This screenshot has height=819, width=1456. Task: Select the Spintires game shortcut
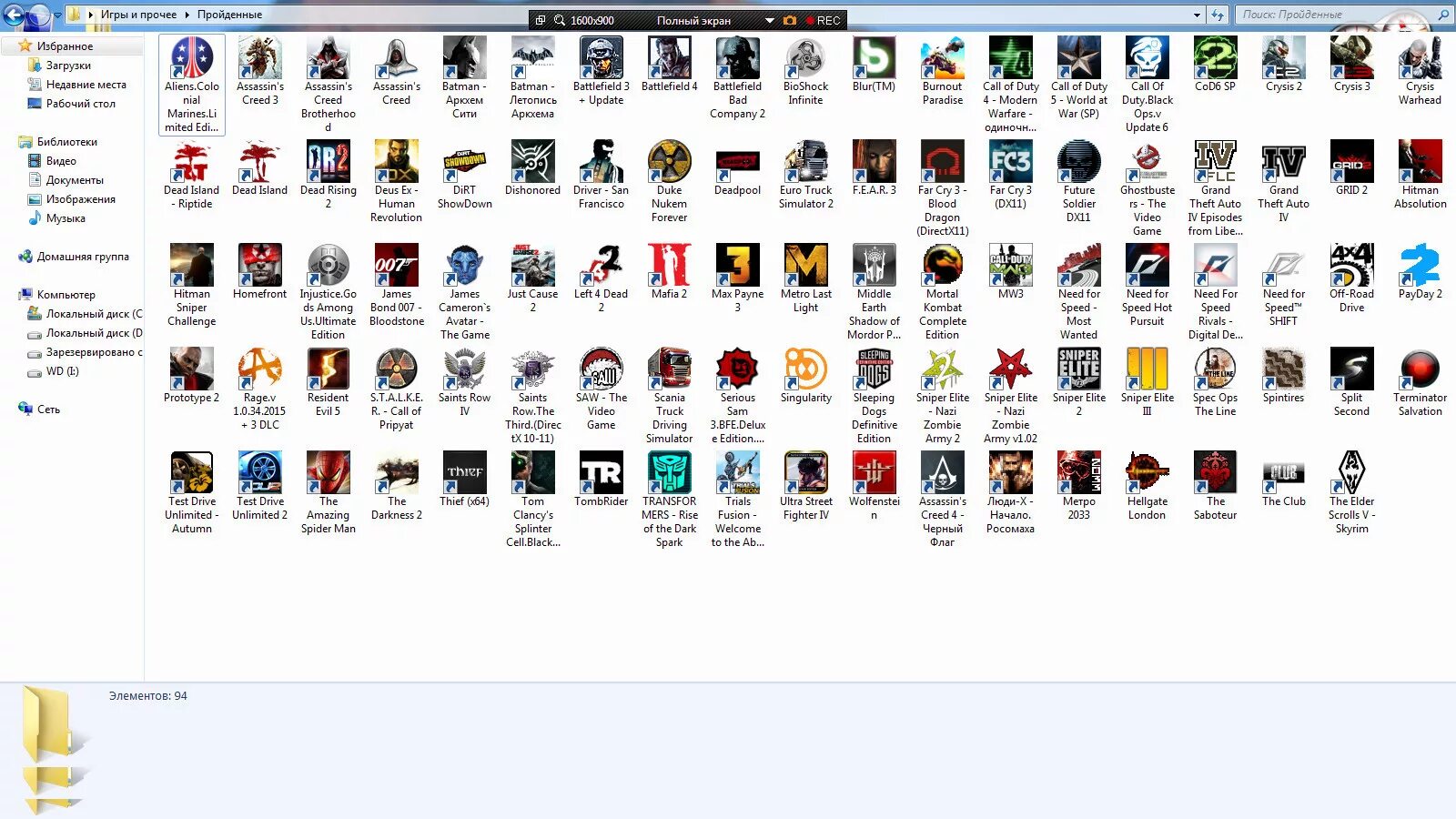(1283, 369)
